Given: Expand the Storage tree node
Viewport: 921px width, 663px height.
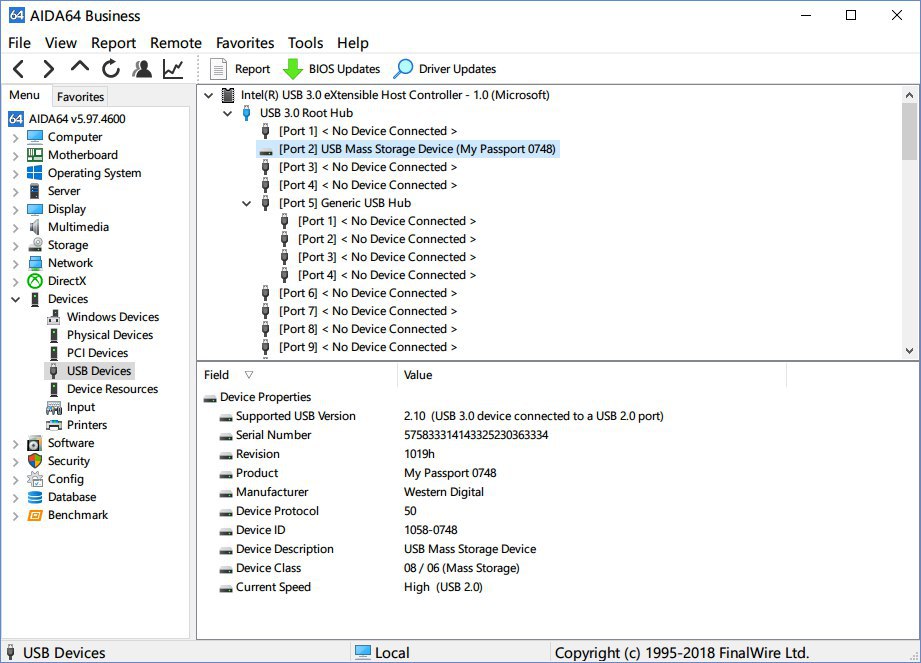Looking at the screenshot, I should tap(16, 245).
